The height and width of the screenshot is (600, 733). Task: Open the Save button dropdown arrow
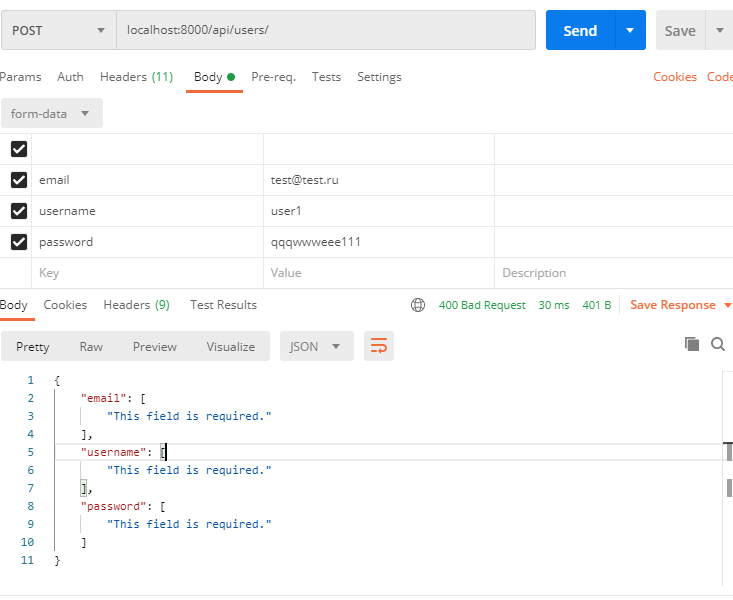click(x=719, y=30)
